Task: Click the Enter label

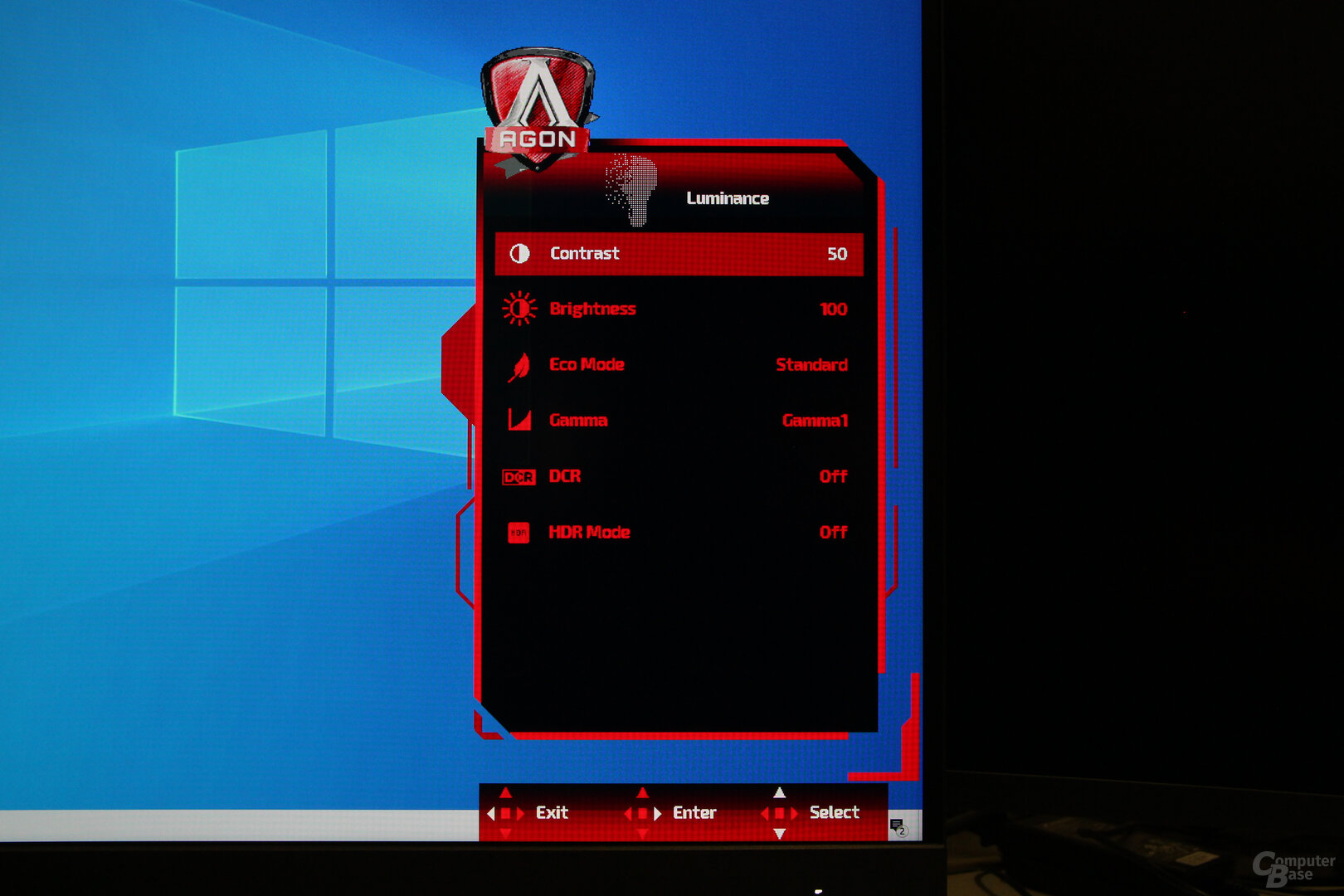Action: [694, 813]
